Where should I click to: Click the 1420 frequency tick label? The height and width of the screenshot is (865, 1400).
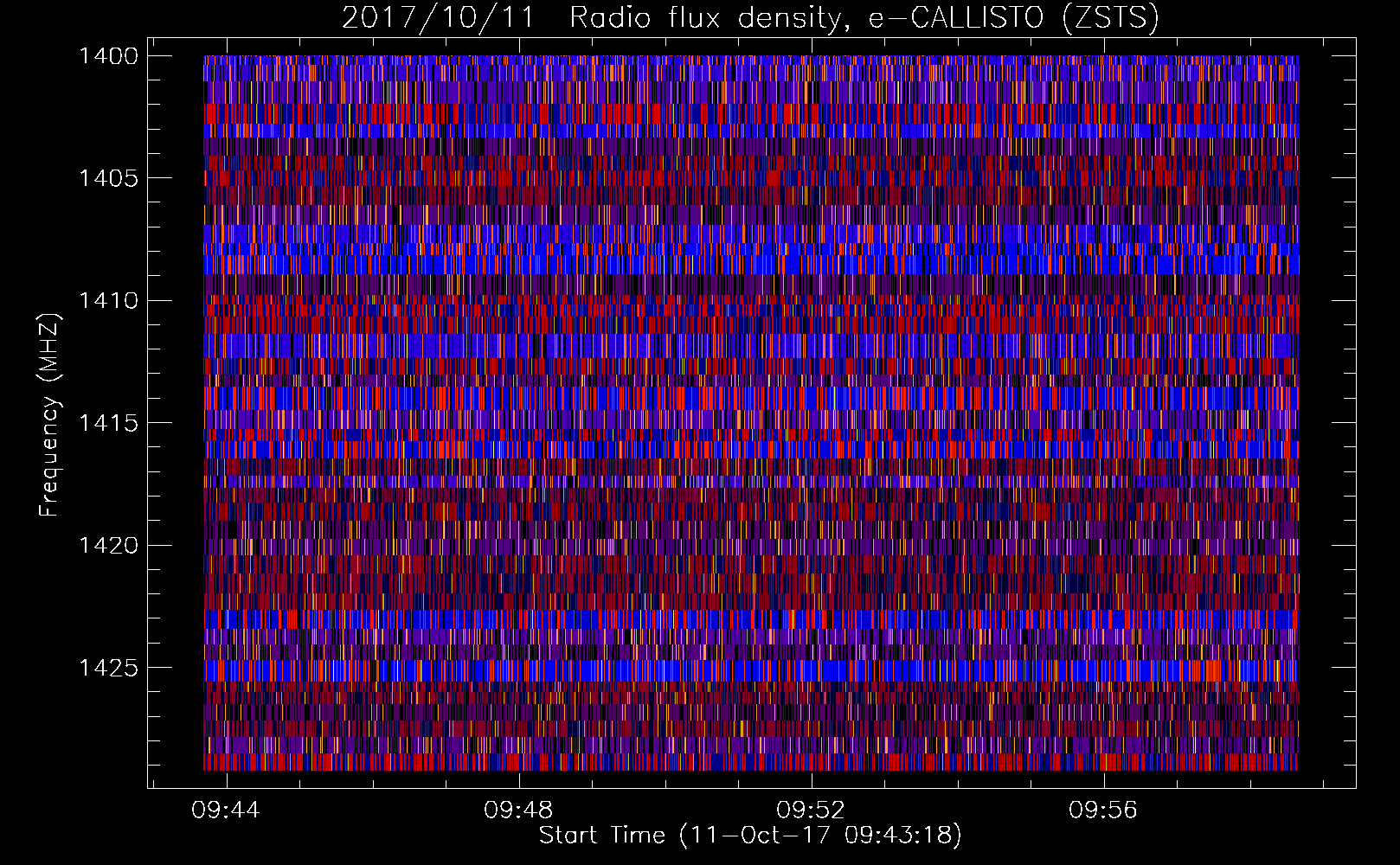[108, 546]
